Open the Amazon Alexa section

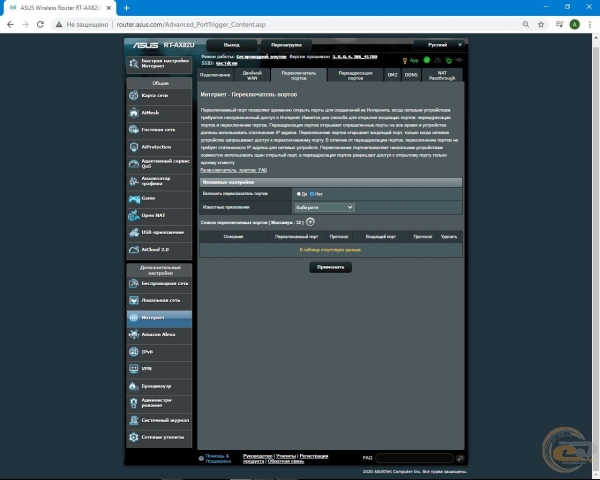(x=159, y=335)
